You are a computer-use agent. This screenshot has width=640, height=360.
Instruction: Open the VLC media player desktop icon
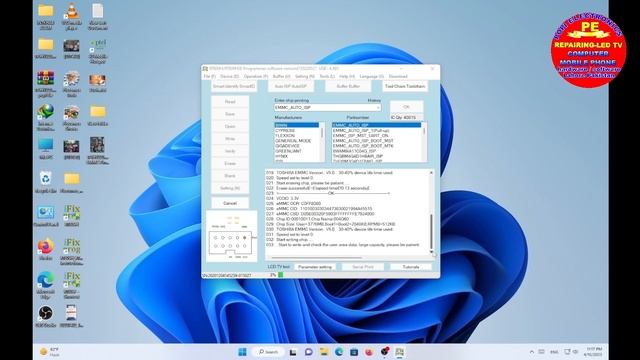point(72,16)
